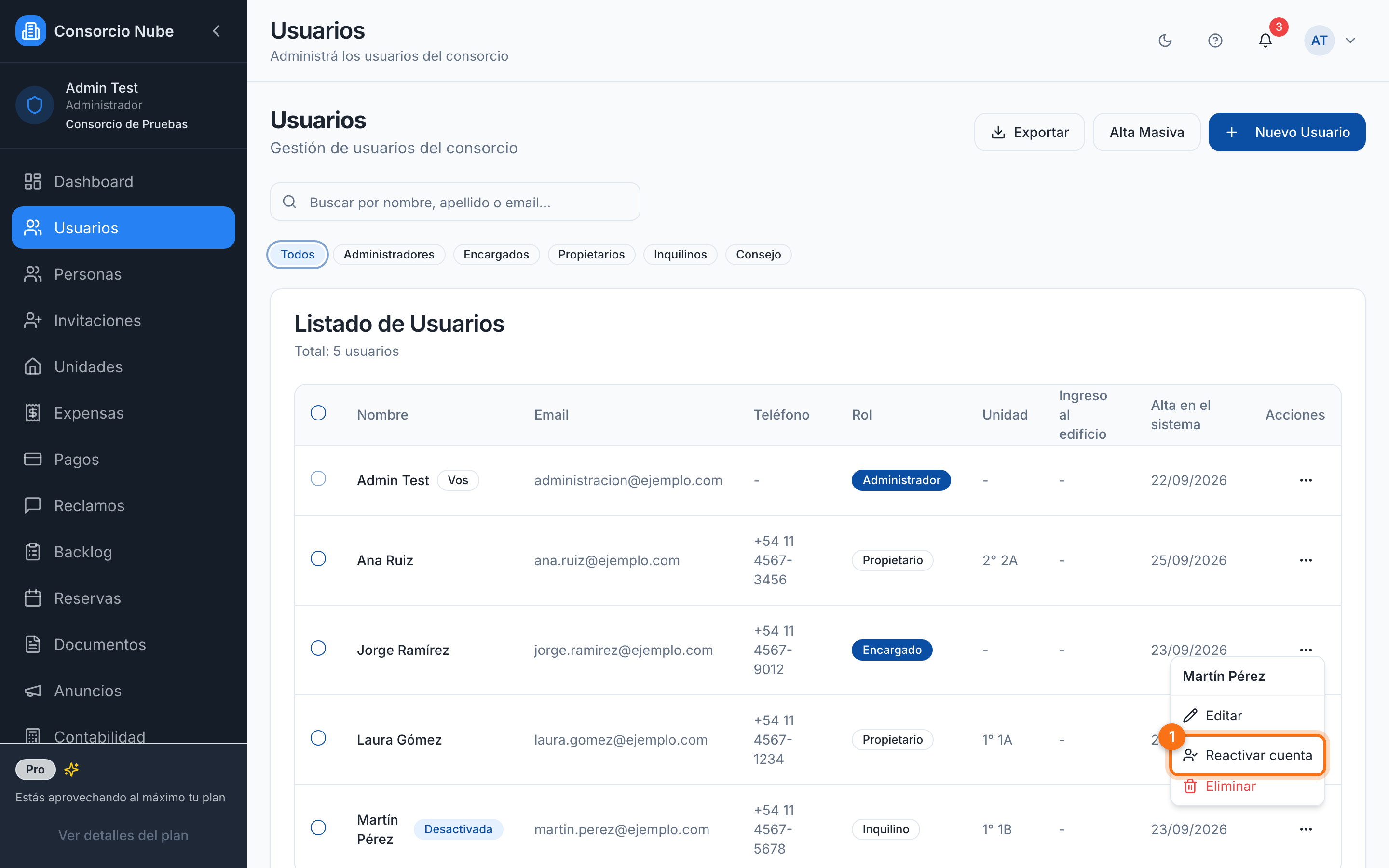1389x868 pixels.
Task: Select the Laura Gómez row checkbox
Action: pyautogui.click(x=318, y=738)
